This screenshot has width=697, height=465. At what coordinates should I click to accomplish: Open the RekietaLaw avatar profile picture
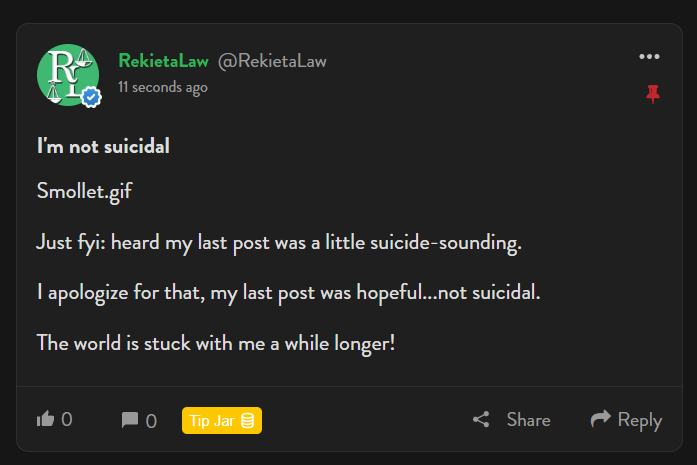[68, 75]
